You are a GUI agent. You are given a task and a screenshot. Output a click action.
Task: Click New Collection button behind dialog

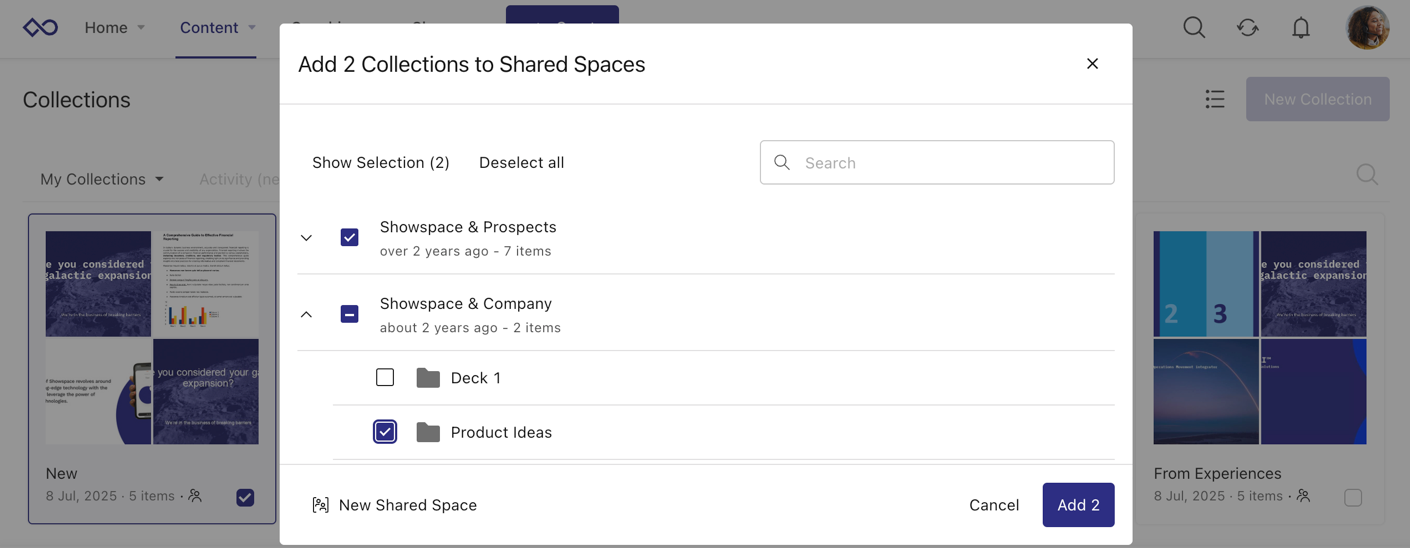coord(1317,99)
